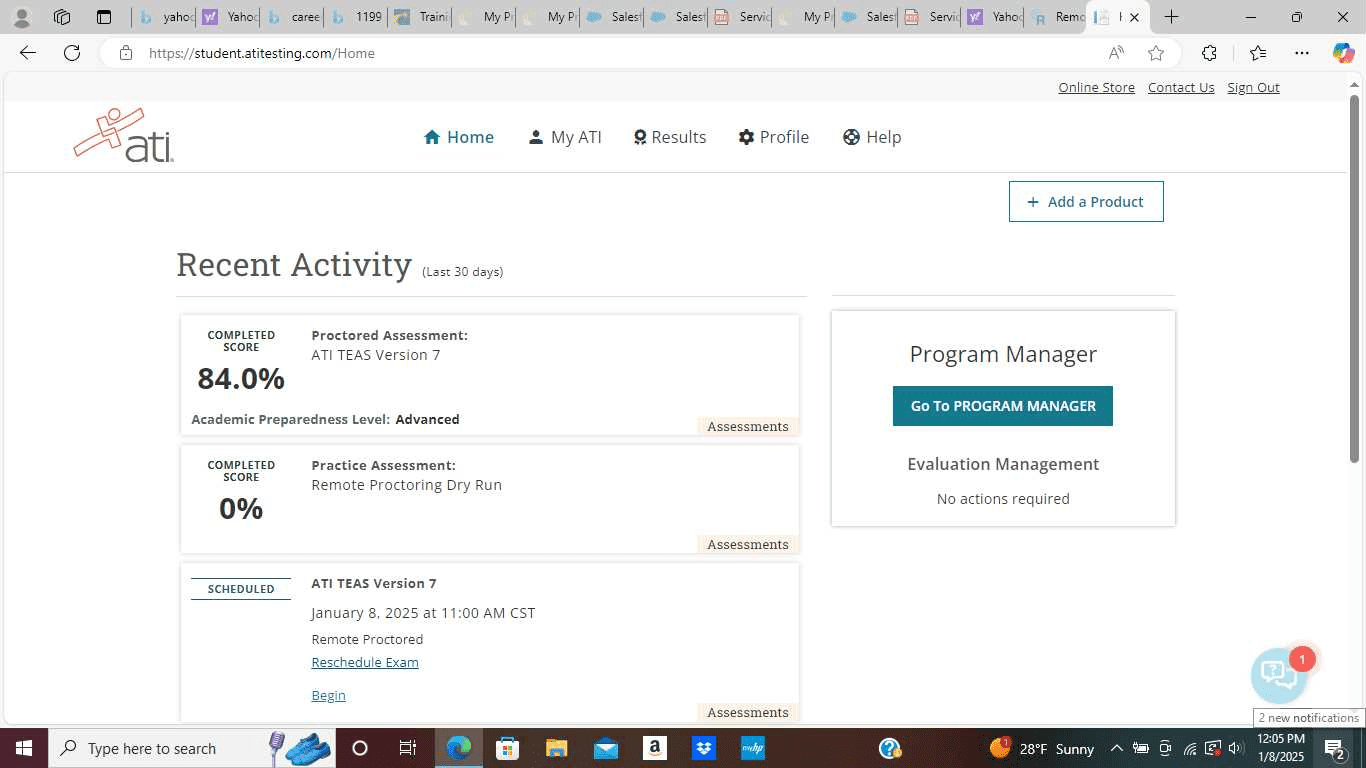Open the browser extensions icon

coord(1209,53)
